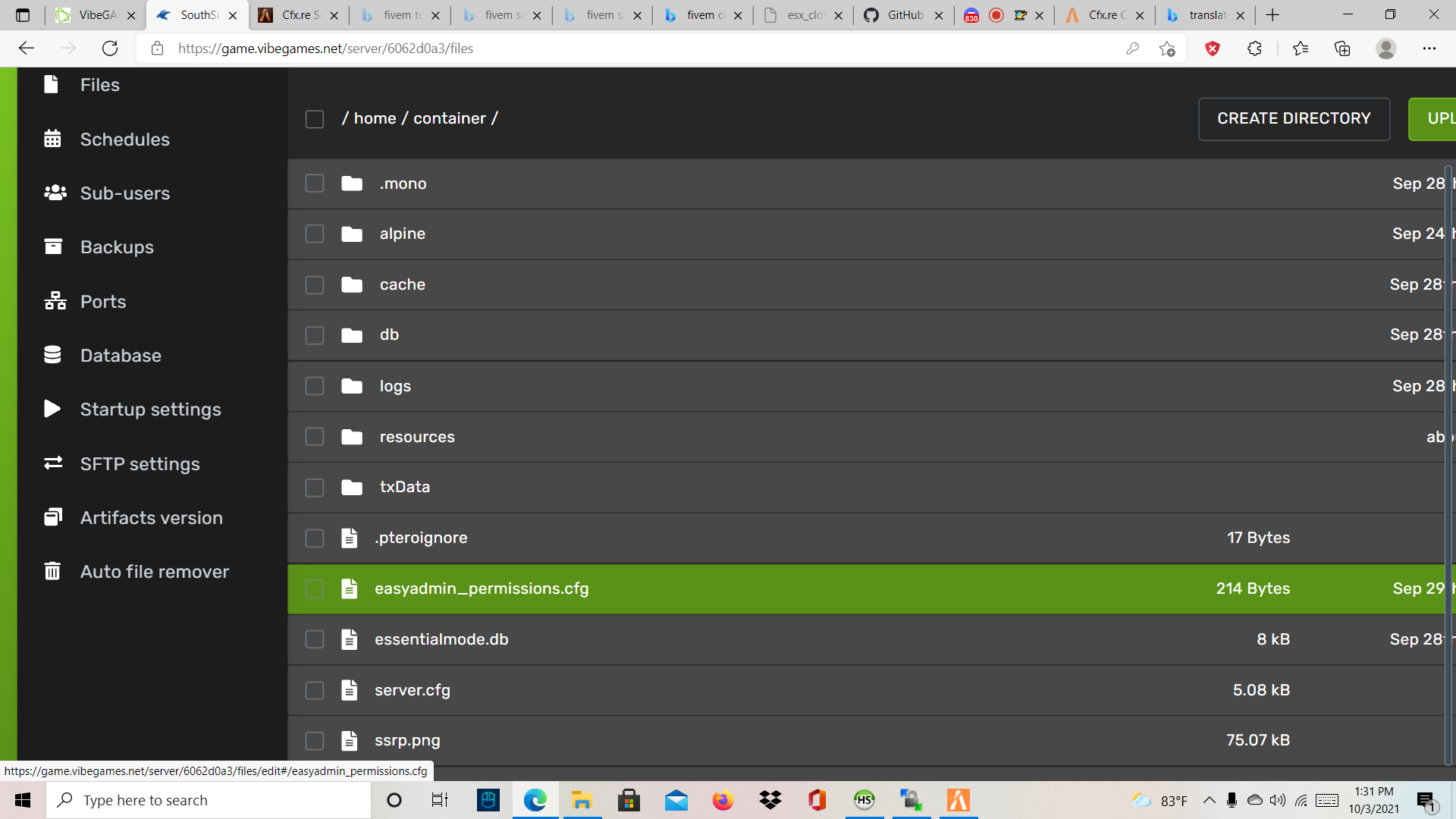This screenshot has width=1456, height=819.
Task: Open the Schedules calendar icon
Action: tap(52, 139)
